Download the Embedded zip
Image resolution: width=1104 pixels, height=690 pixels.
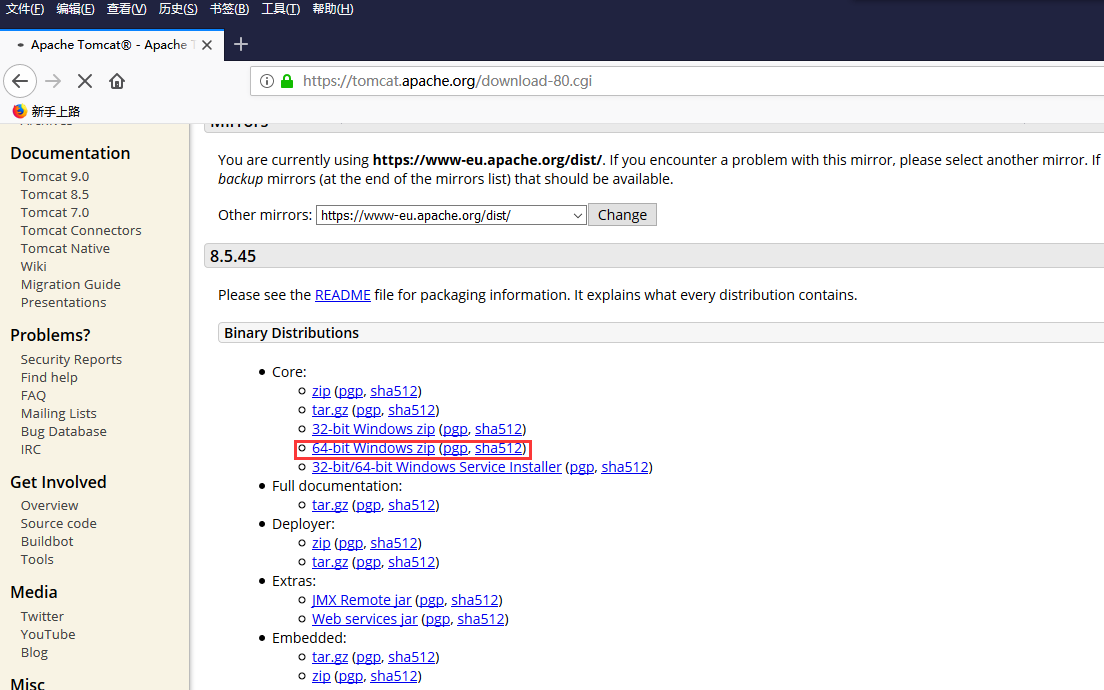(321, 676)
